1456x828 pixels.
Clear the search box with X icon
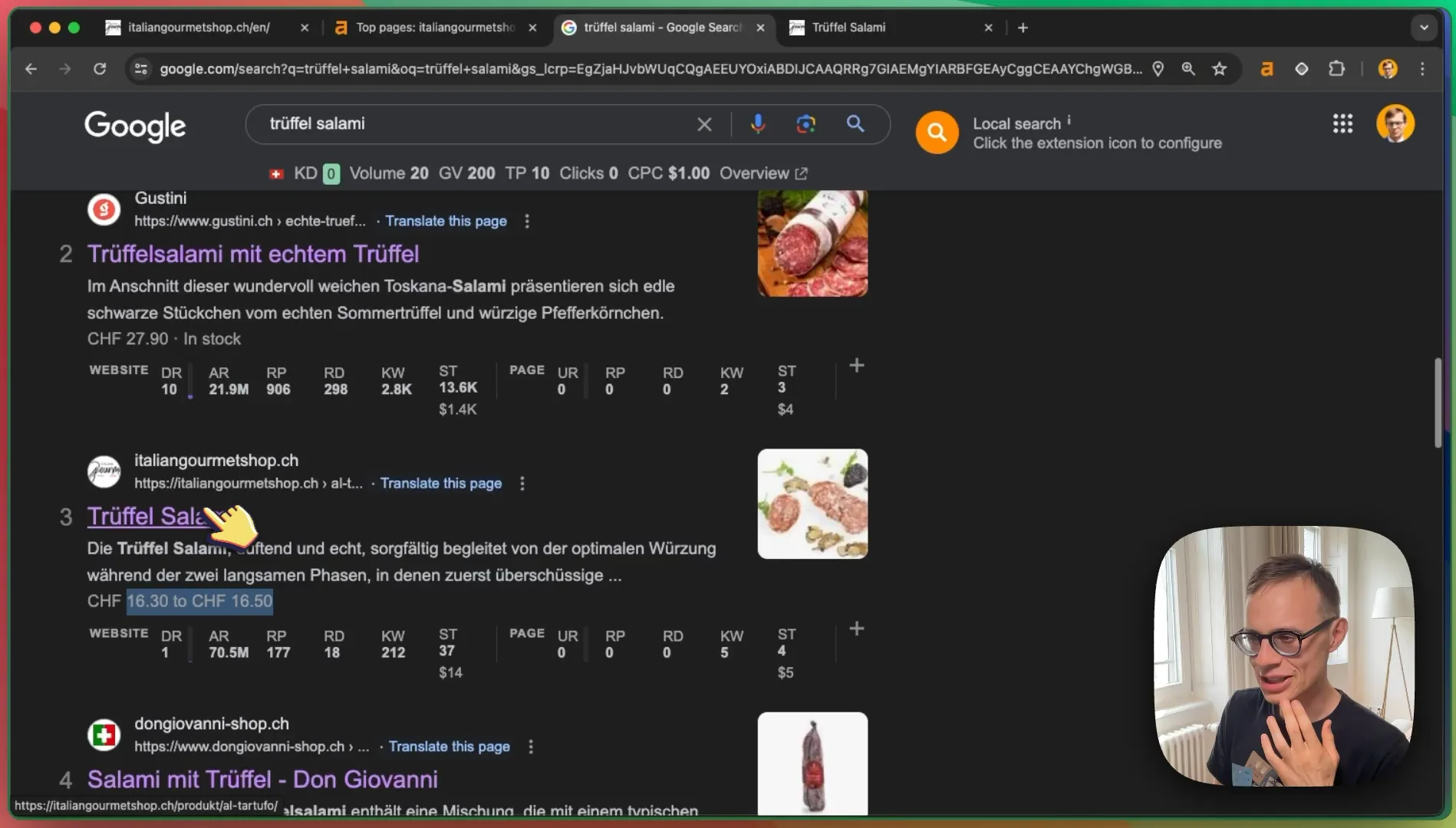704,124
